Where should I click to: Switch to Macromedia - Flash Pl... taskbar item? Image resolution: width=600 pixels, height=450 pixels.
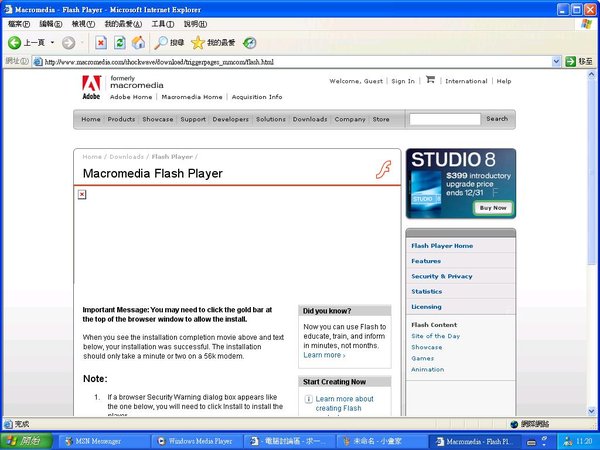474,441
